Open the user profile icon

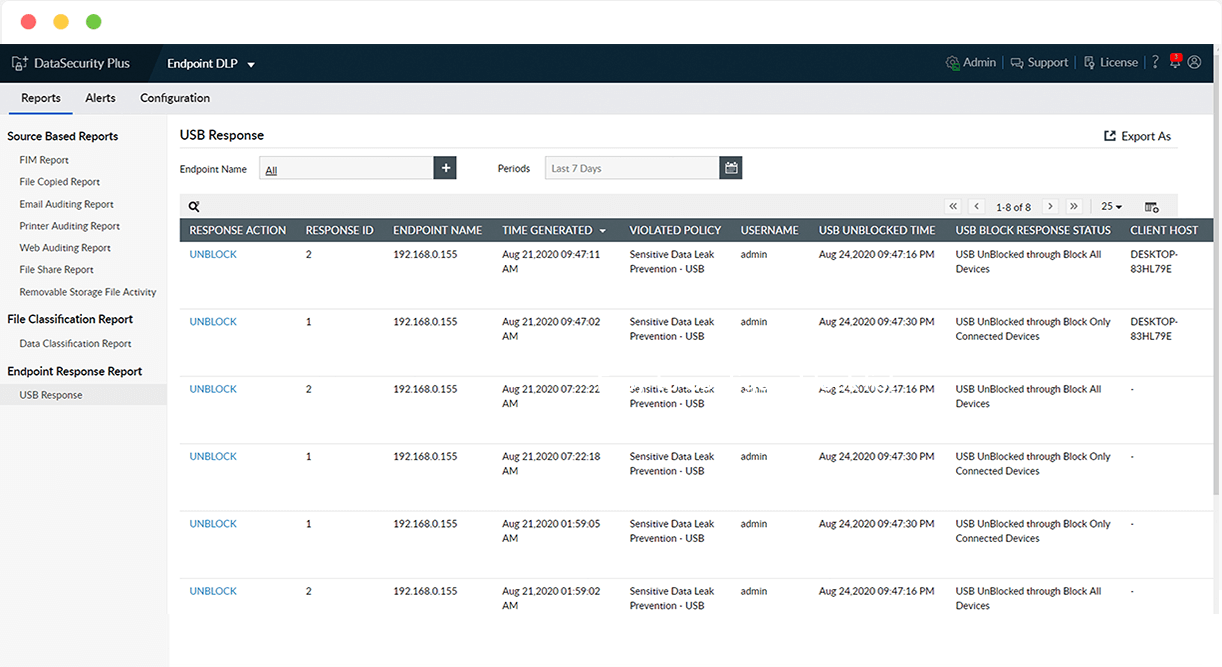click(x=1194, y=62)
